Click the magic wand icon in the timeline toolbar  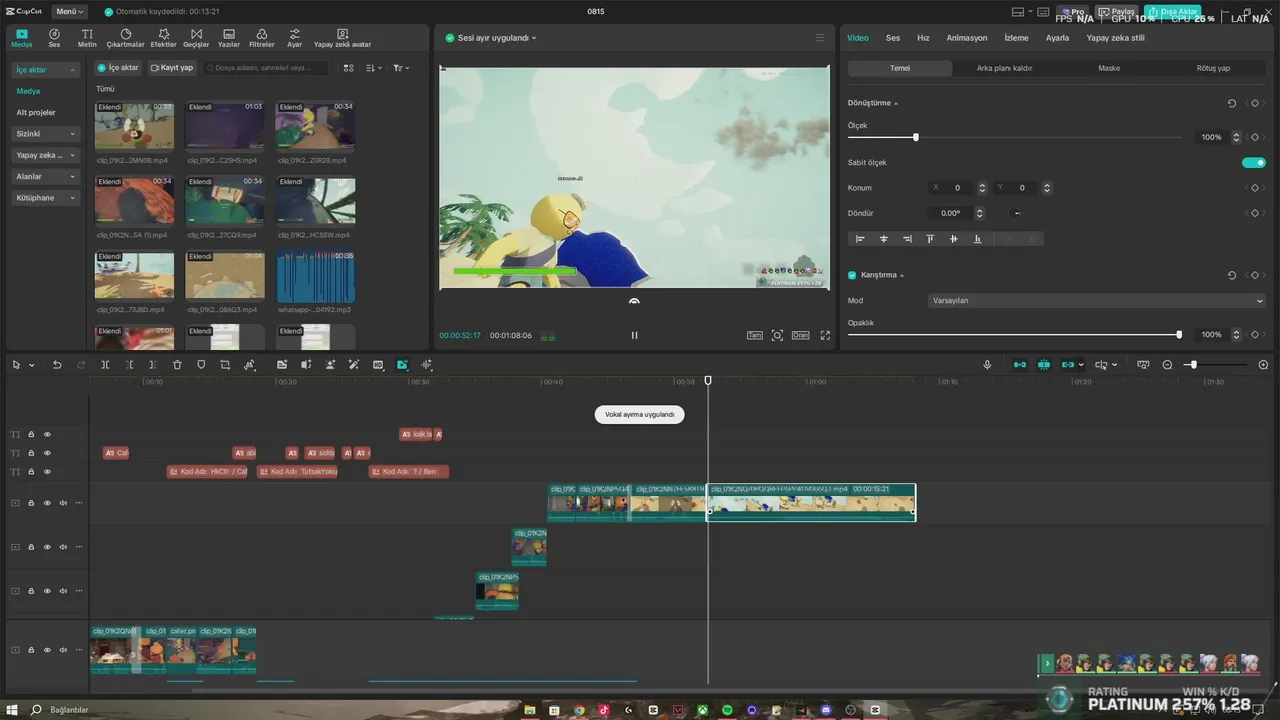353,365
